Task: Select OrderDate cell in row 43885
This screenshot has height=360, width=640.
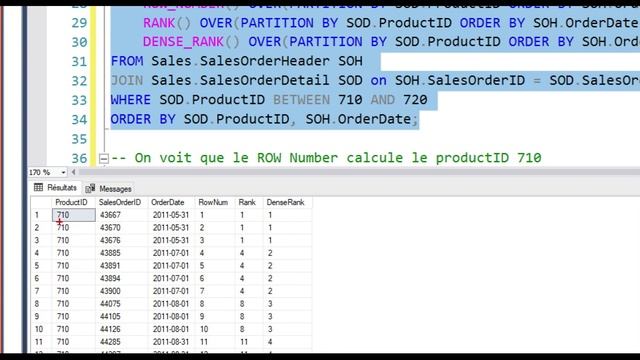Action: [x=171, y=253]
